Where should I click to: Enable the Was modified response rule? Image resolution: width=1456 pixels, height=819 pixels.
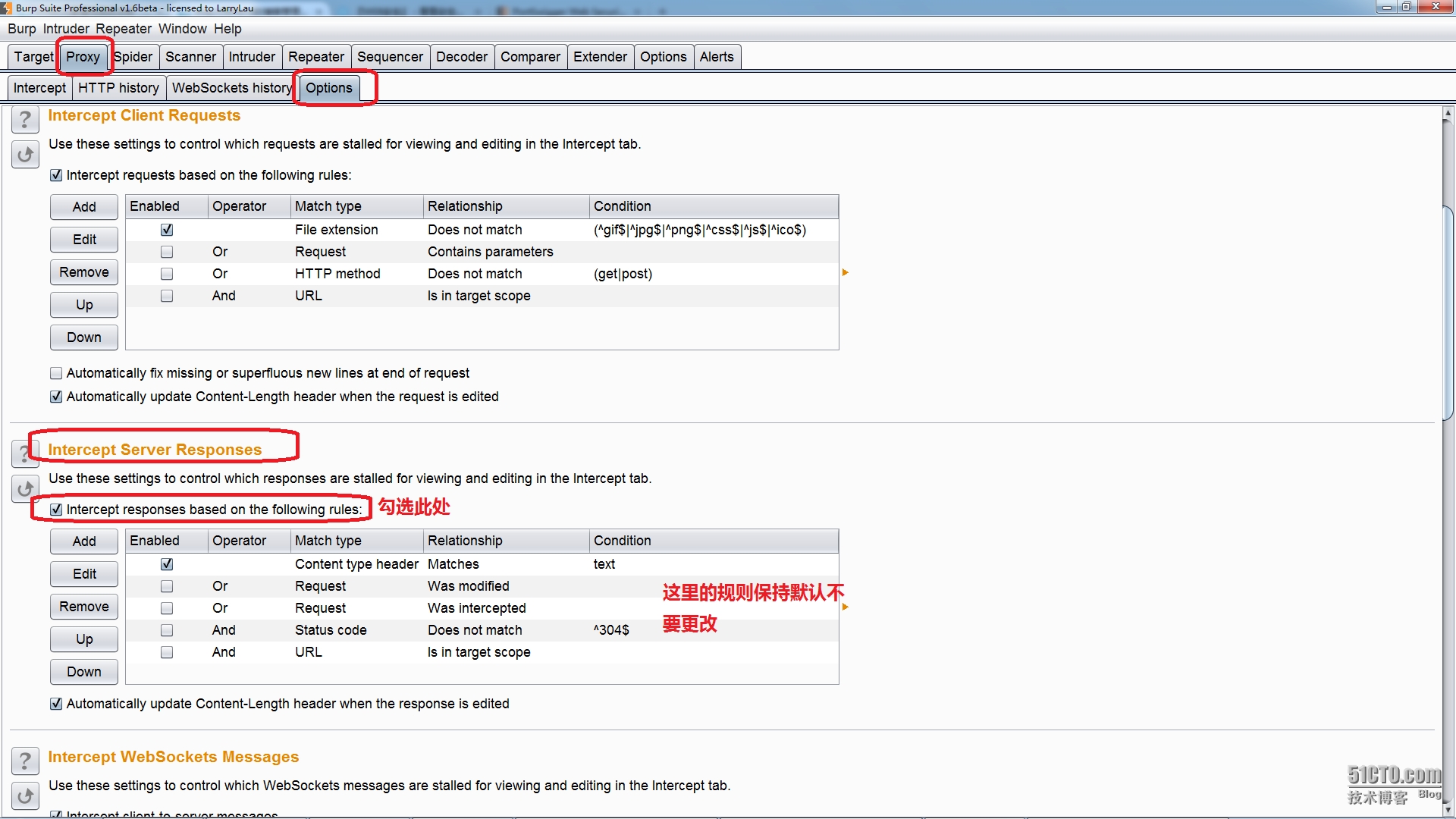click(x=167, y=586)
